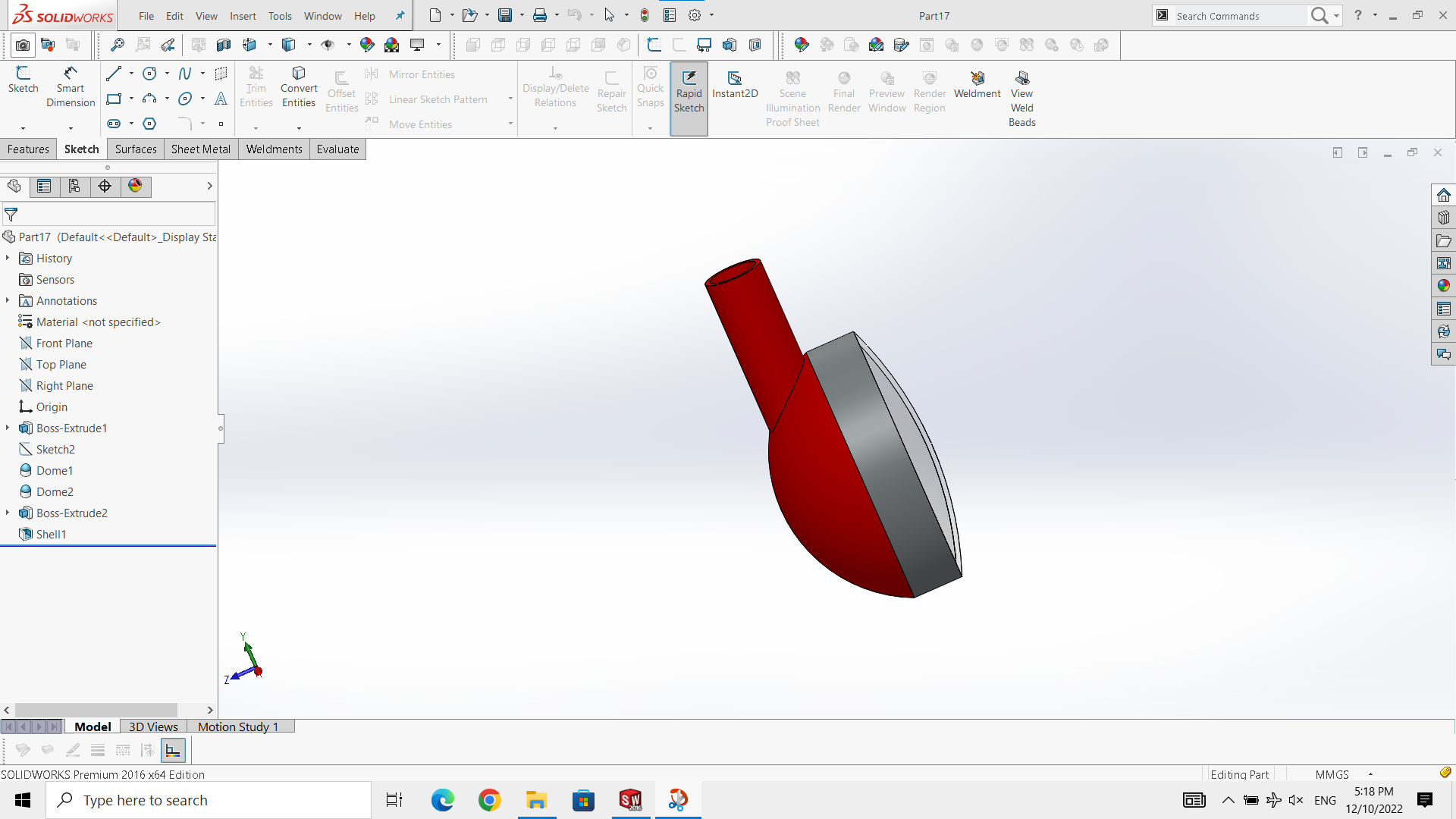Open the File menu
Viewport: 1456px width, 819px height.
tap(146, 16)
